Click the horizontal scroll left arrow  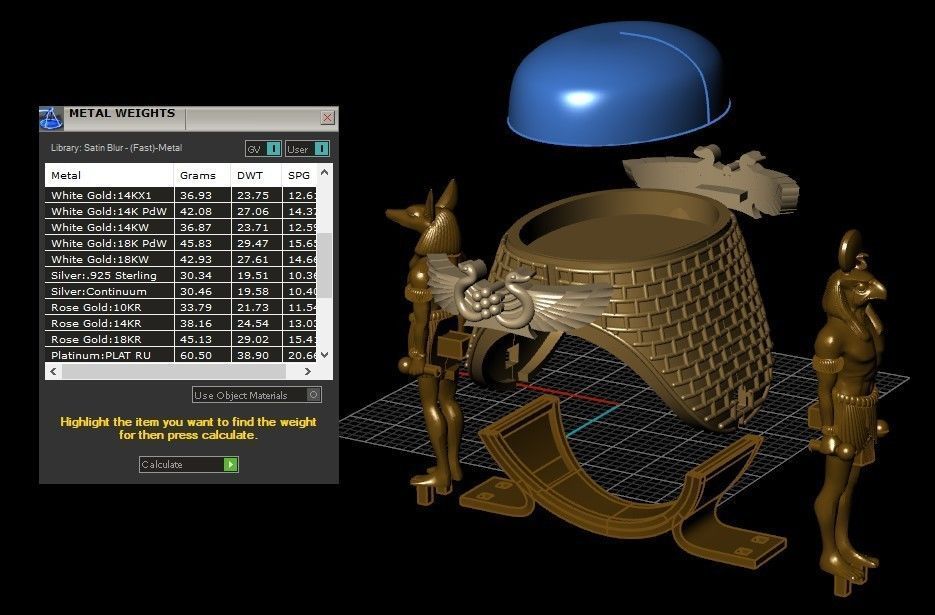coord(53,371)
